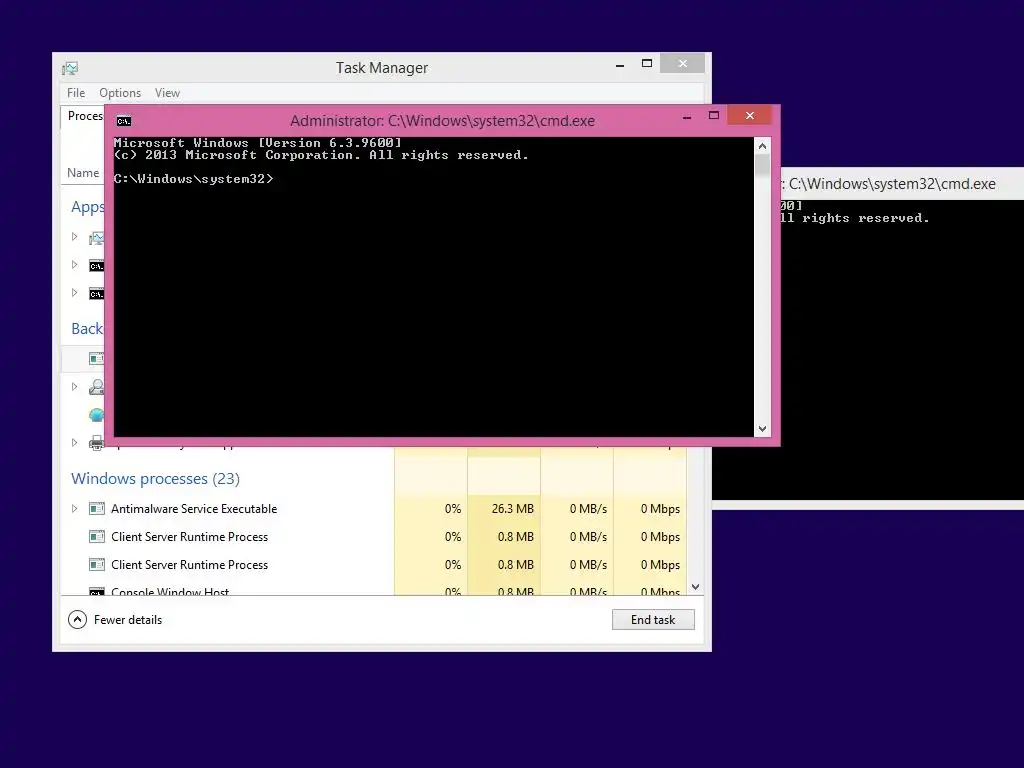Click the Task Manager title bar icon
This screenshot has height=768, width=1024.
(70, 68)
